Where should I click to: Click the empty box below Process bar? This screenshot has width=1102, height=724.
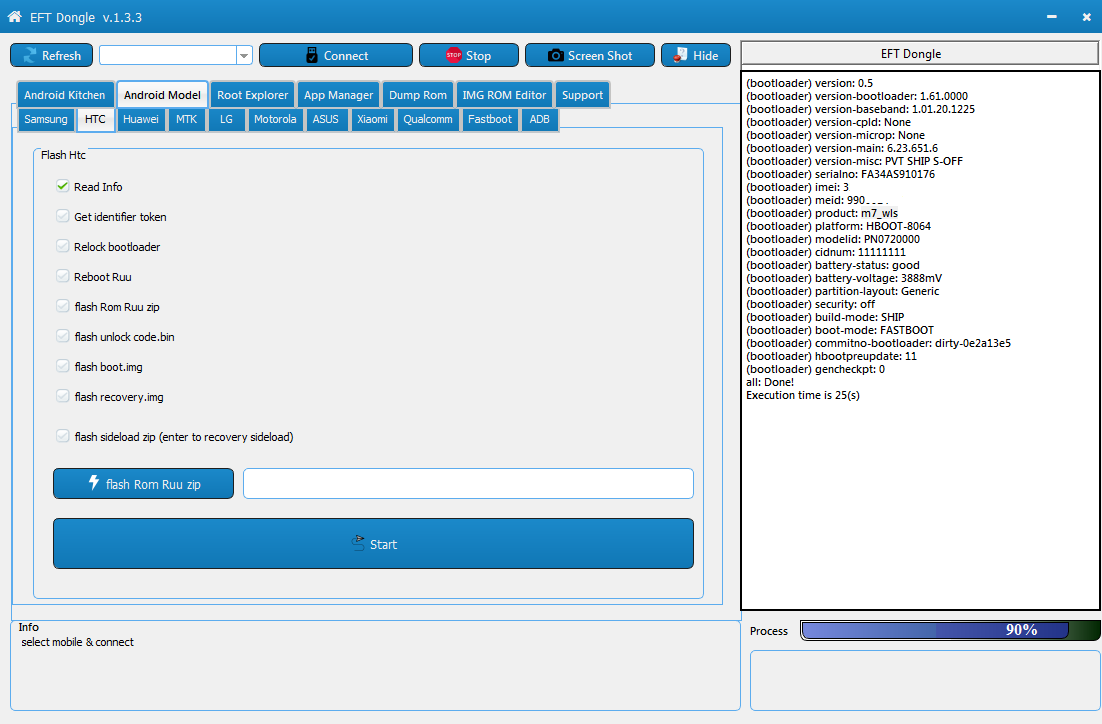[925, 680]
